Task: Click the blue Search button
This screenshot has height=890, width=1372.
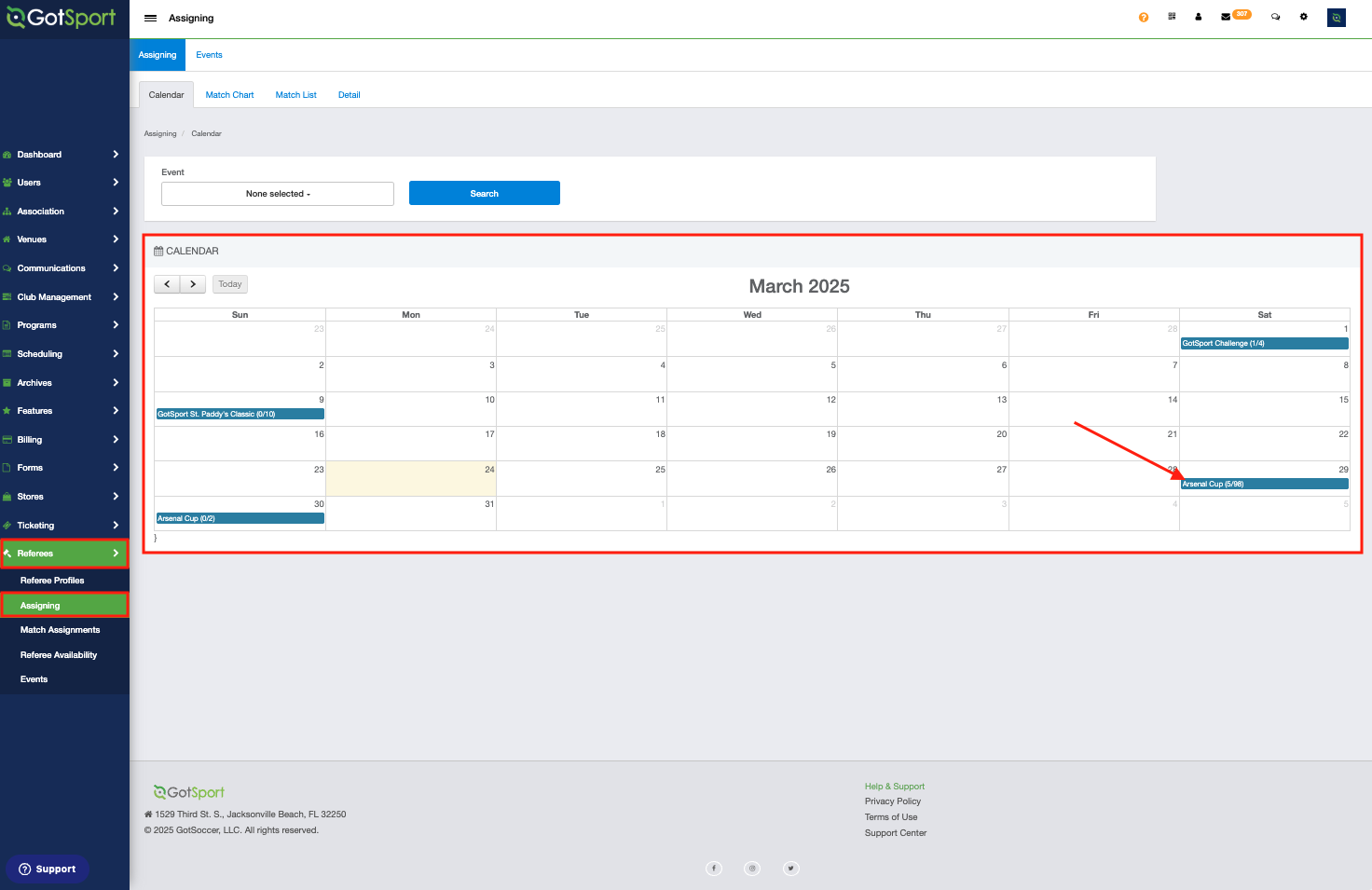Action: click(485, 193)
